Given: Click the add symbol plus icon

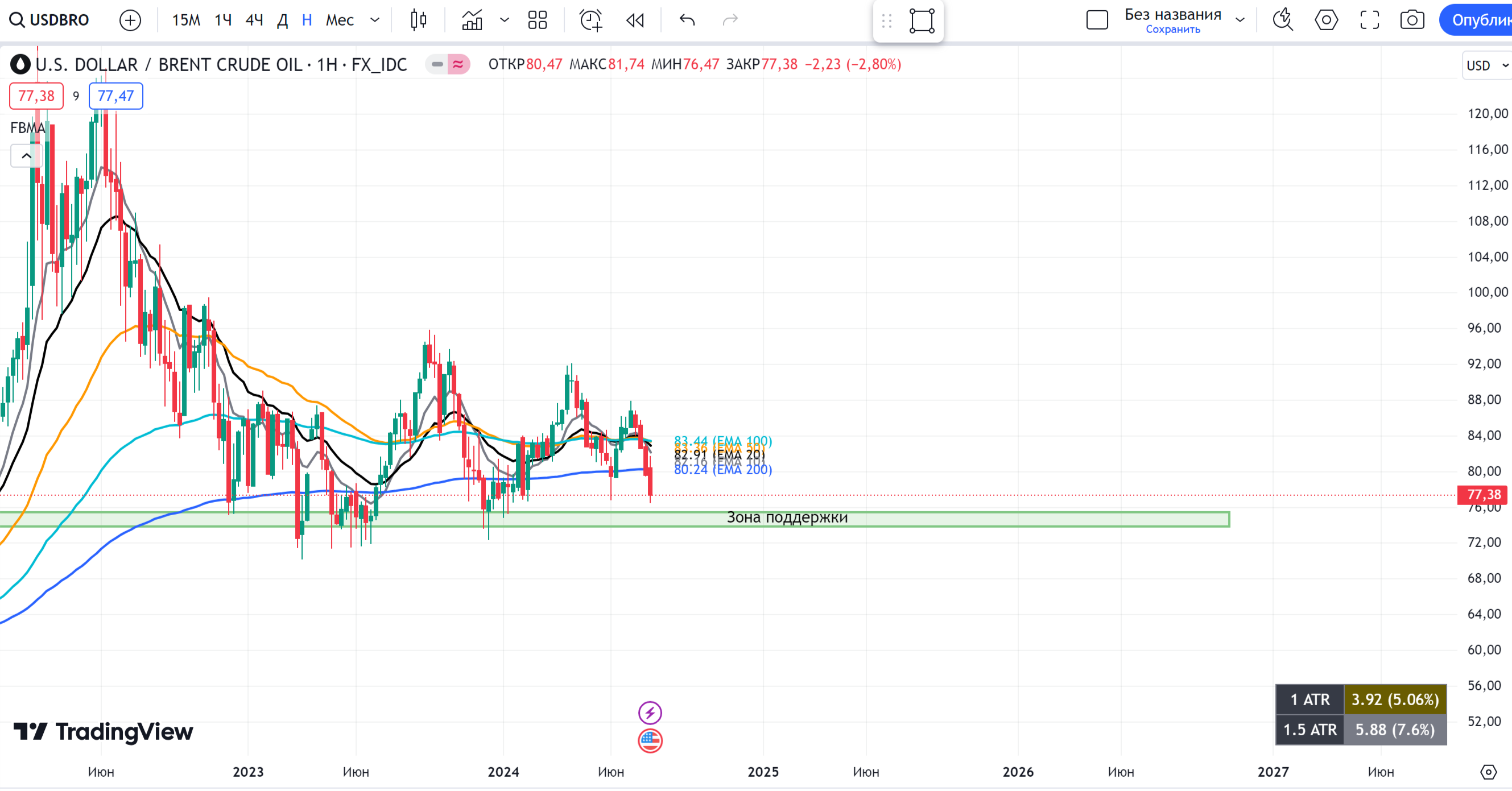Looking at the screenshot, I should [130, 20].
